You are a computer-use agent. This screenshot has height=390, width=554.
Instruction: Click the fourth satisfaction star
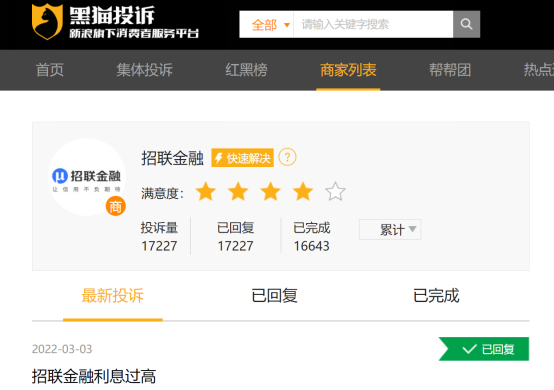tap(303, 191)
